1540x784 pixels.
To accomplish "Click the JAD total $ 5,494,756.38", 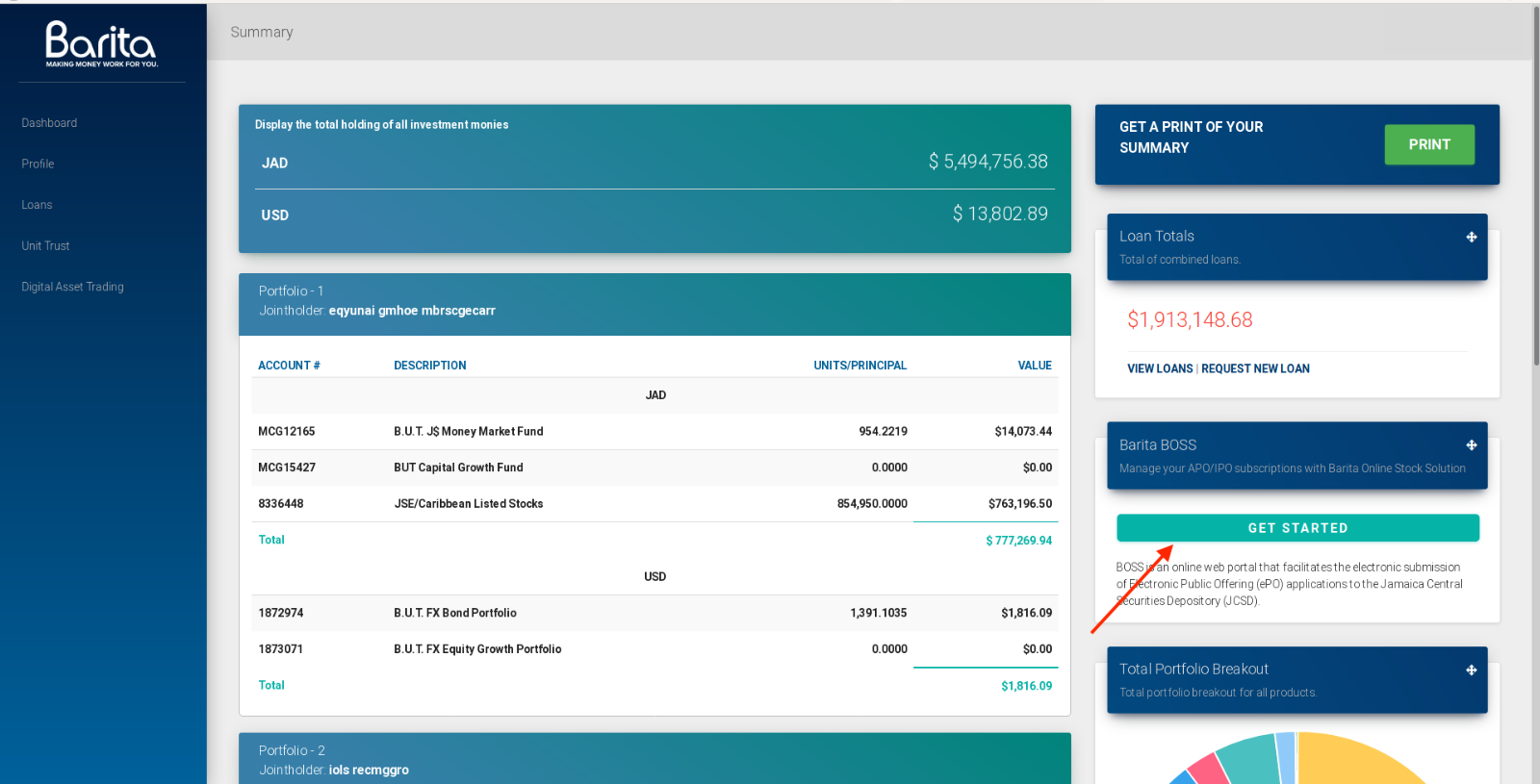I will (988, 162).
